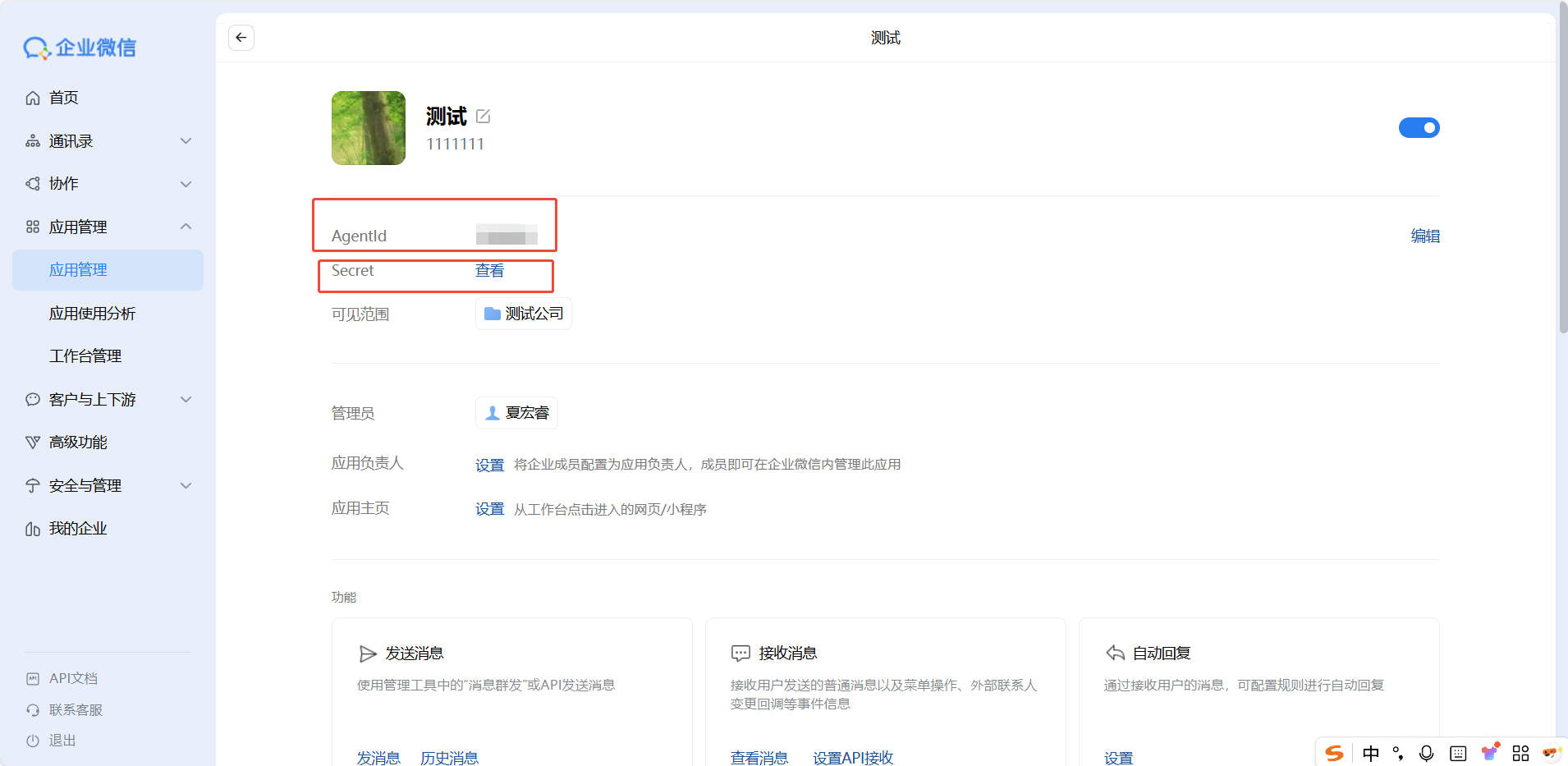Click the app description 1111111
1568x766 pixels.
tap(456, 144)
